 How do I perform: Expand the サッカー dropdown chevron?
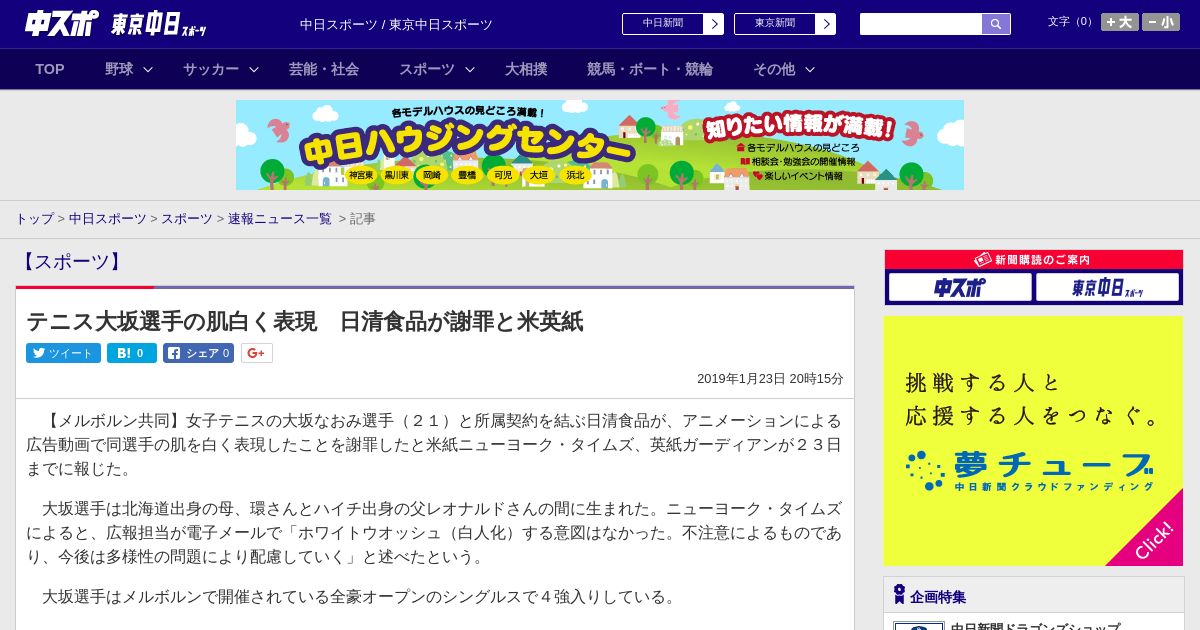tap(254, 69)
